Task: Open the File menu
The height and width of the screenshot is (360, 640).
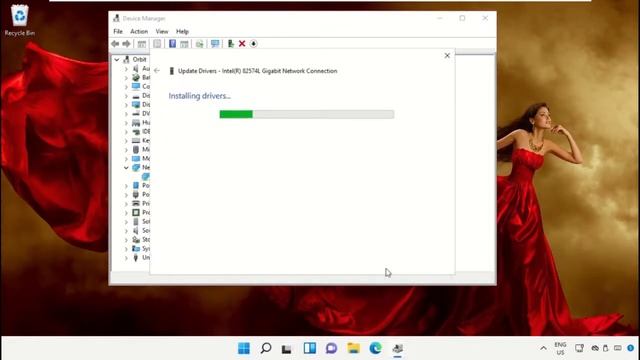Action: 118,31
